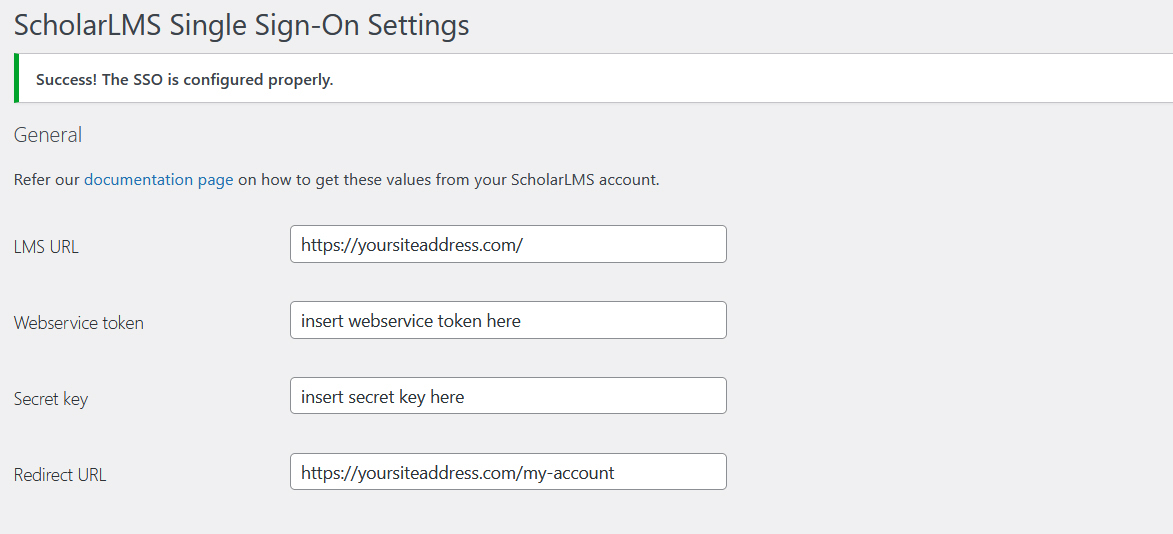Click the Secret key label
This screenshot has height=534, width=1173.
pyautogui.click(x=51, y=399)
